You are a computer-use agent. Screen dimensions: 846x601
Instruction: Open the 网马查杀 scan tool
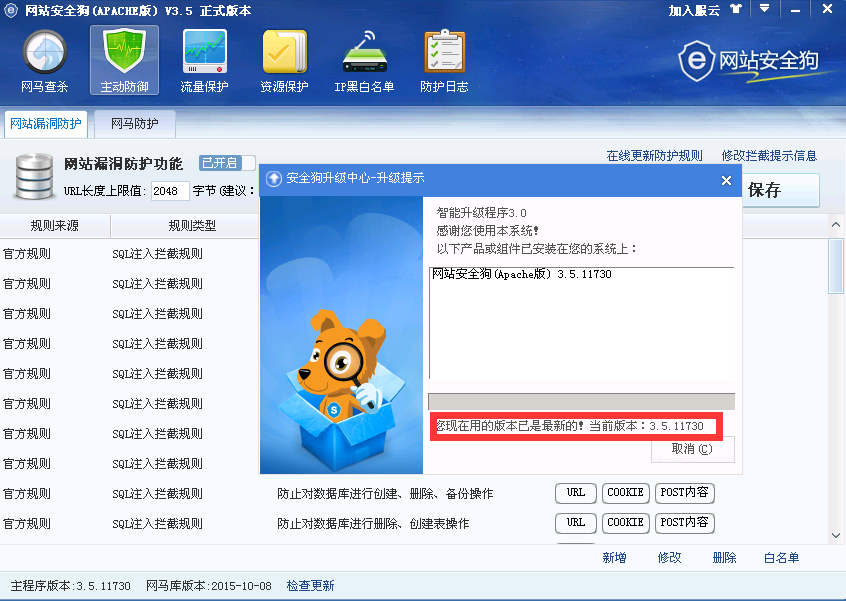tap(45, 61)
